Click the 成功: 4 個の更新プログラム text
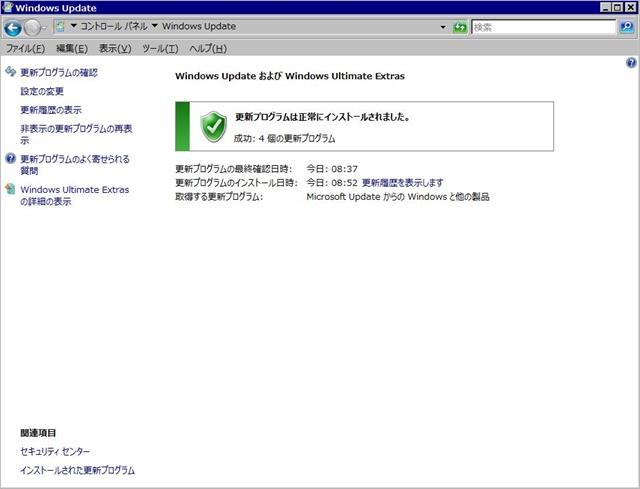The width and height of the screenshot is (640, 489). [x=284, y=138]
